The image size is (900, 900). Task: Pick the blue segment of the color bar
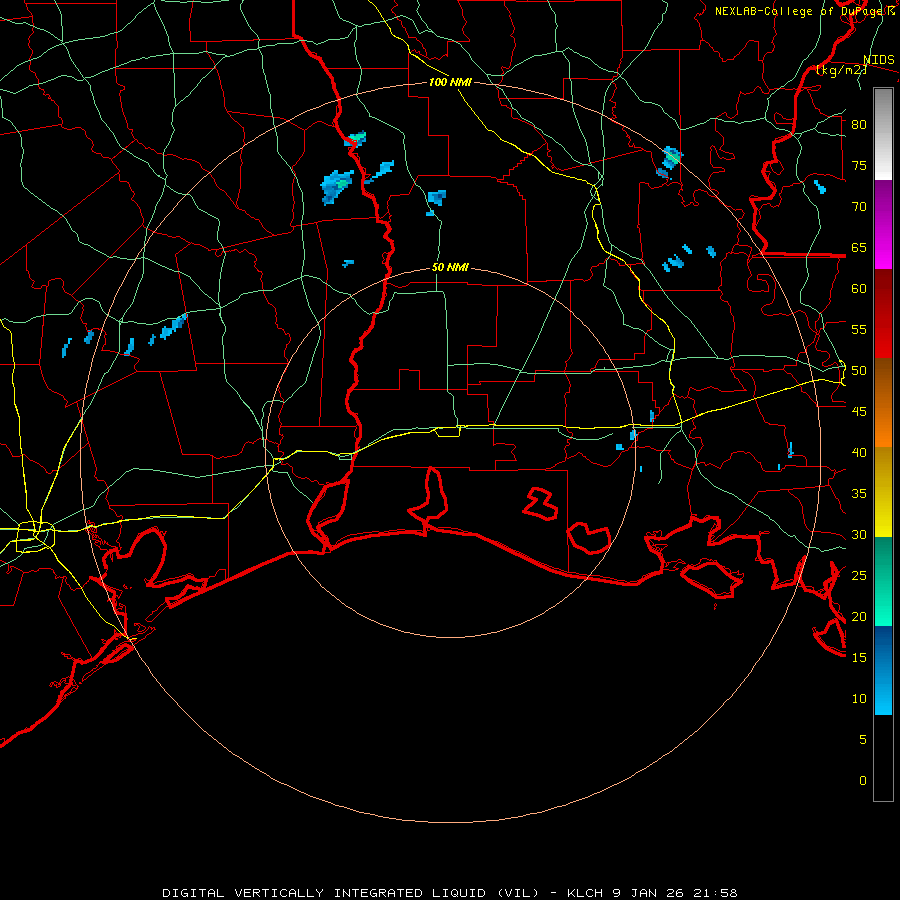(x=883, y=670)
